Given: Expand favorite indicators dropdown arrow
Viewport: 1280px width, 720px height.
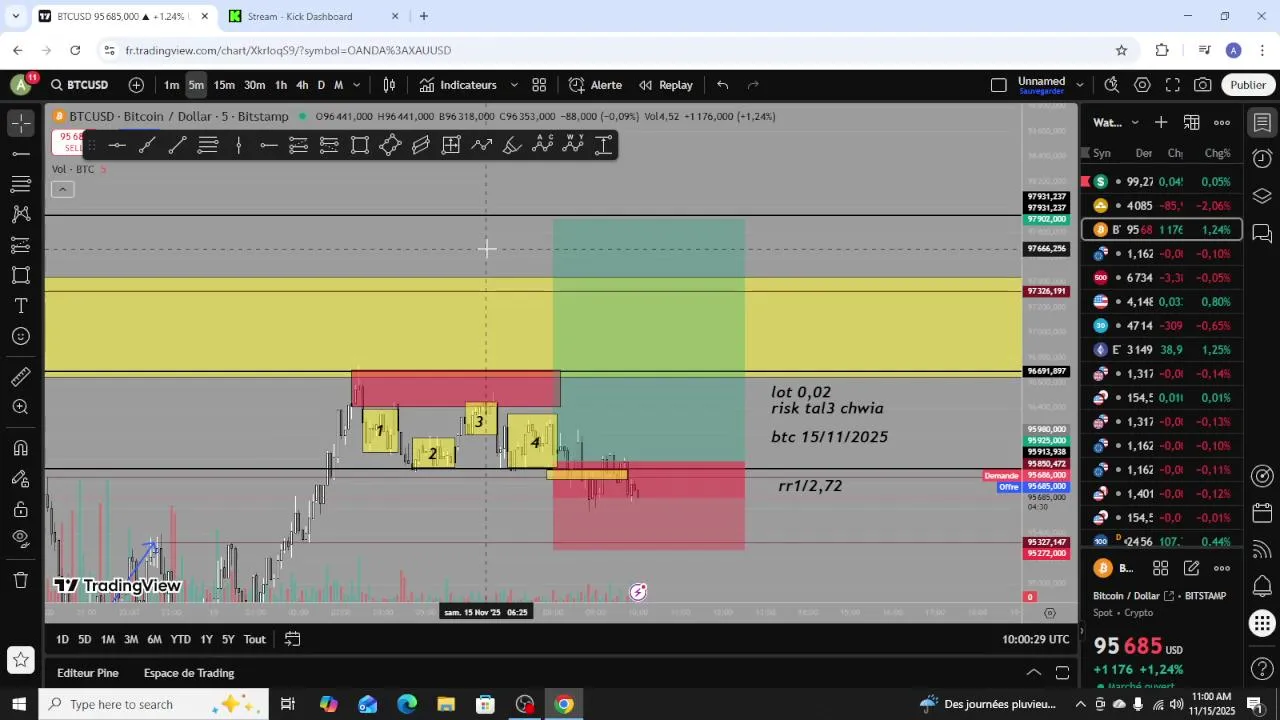Looking at the screenshot, I should click(514, 85).
